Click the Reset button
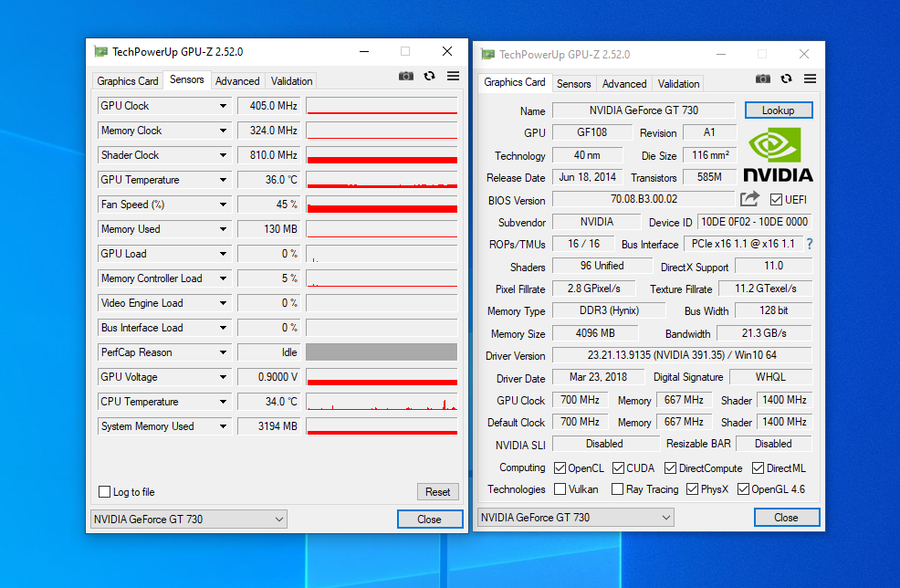 tap(437, 492)
